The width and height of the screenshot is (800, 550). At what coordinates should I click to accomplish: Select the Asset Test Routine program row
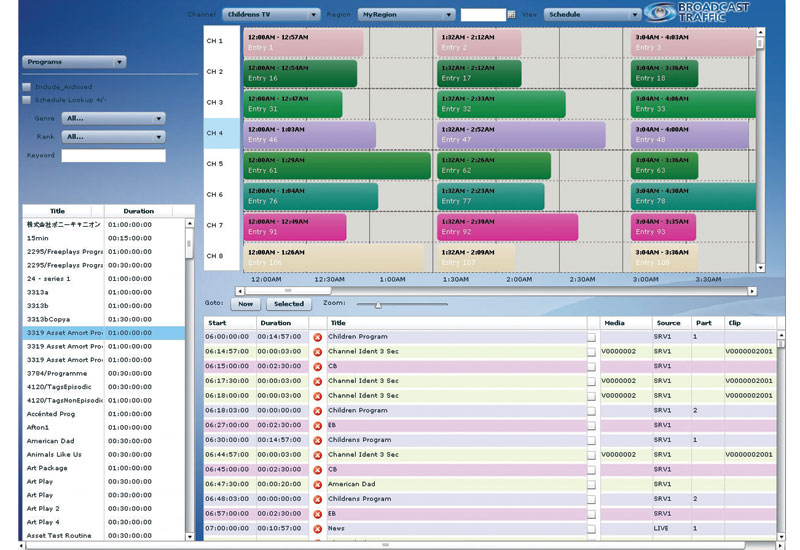click(104, 536)
